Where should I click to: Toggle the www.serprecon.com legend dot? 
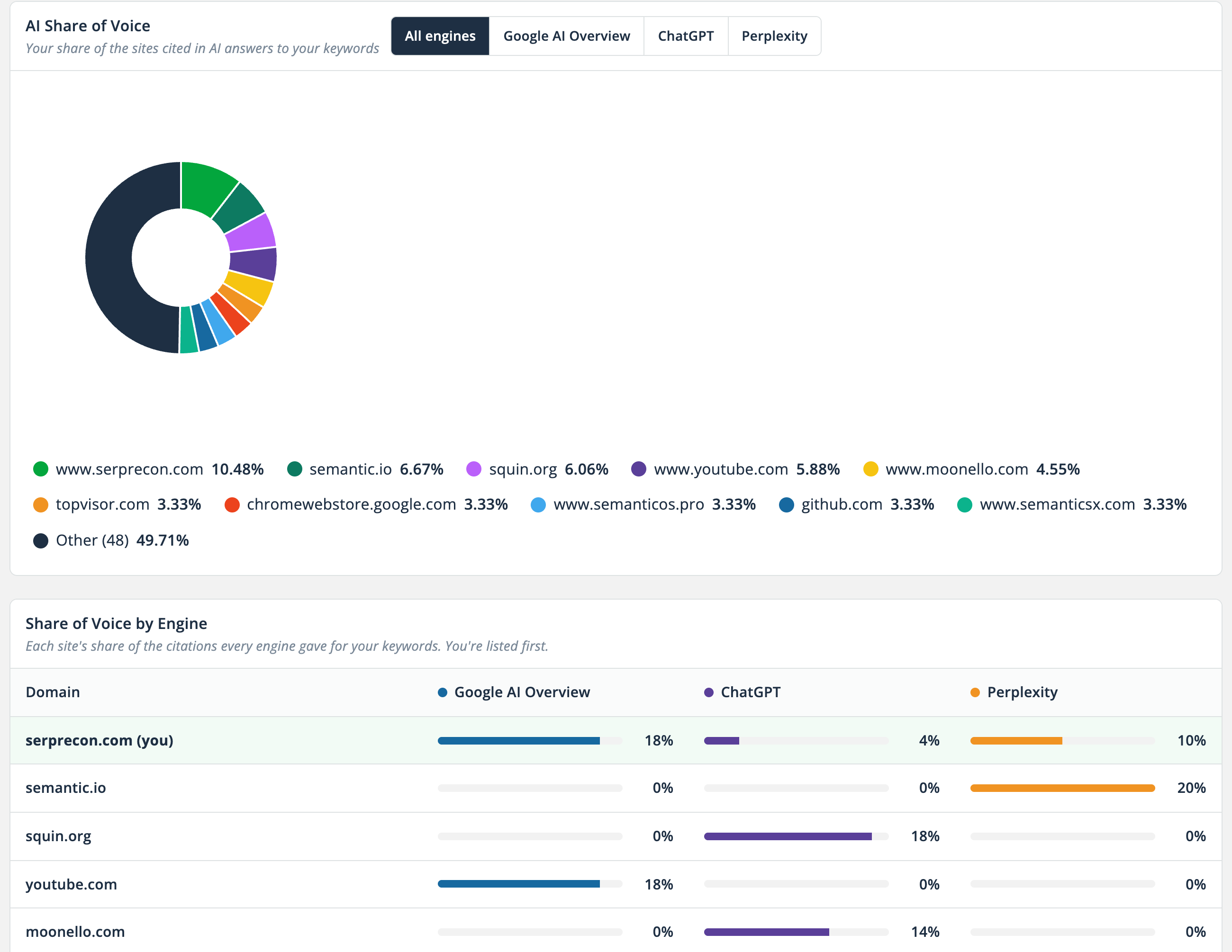(41, 469)
